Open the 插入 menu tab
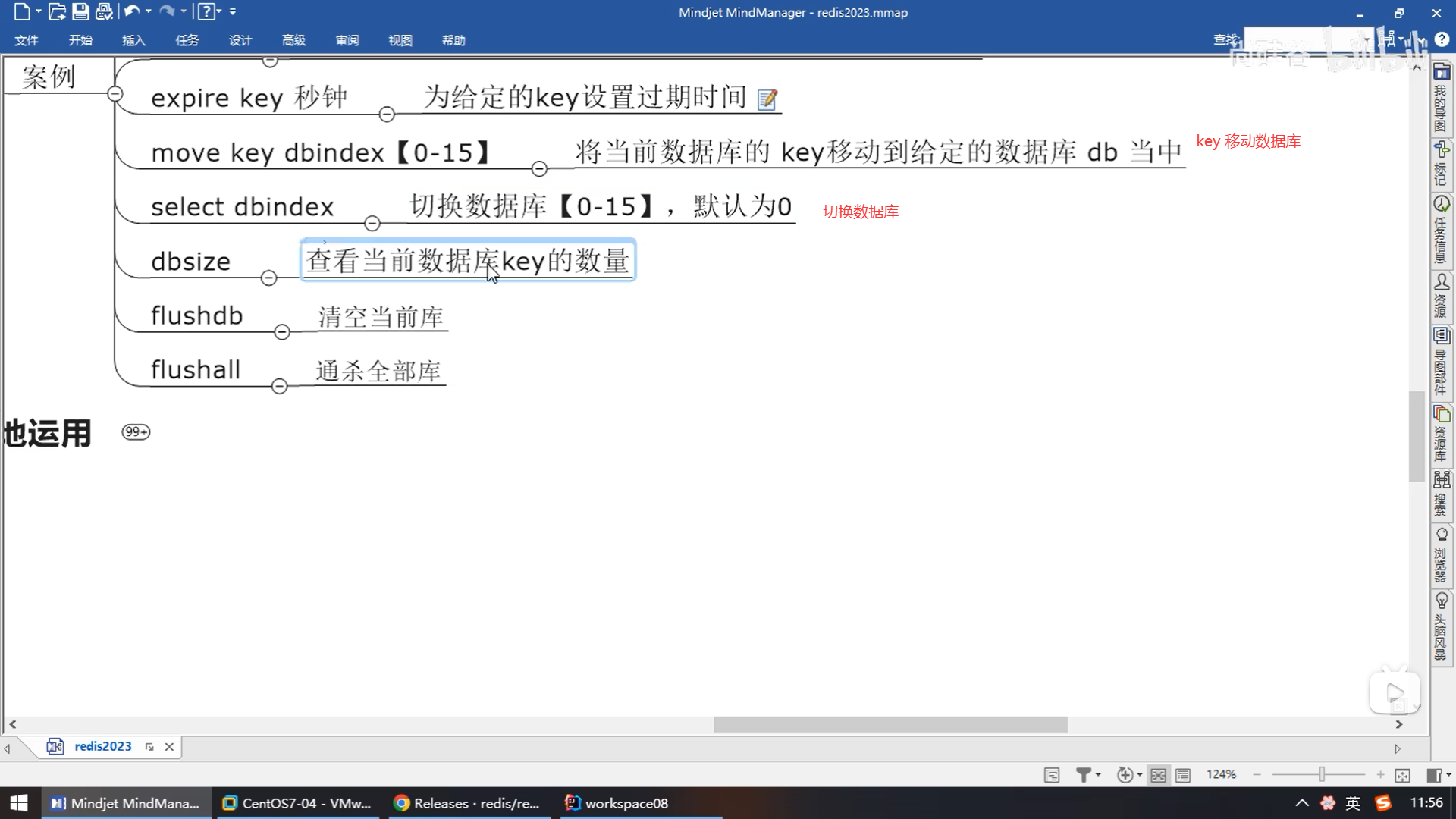This screenshot has width=1456, height=819. [x=133, y=40]
